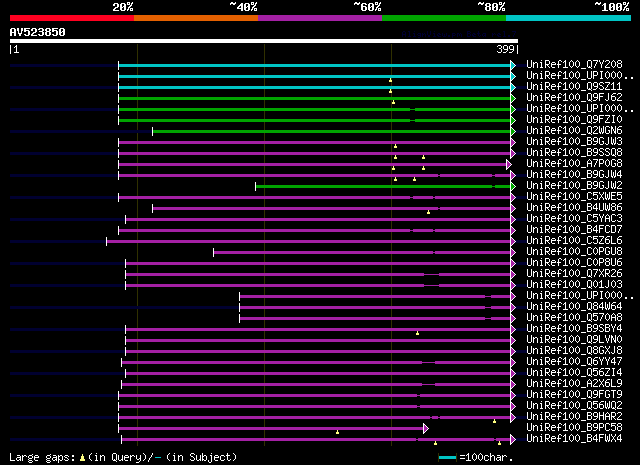This screenshot has height=465, width=640.
Task: Select the UniRef100_C5Z6L6 hit name
Action: coord(574,241)
